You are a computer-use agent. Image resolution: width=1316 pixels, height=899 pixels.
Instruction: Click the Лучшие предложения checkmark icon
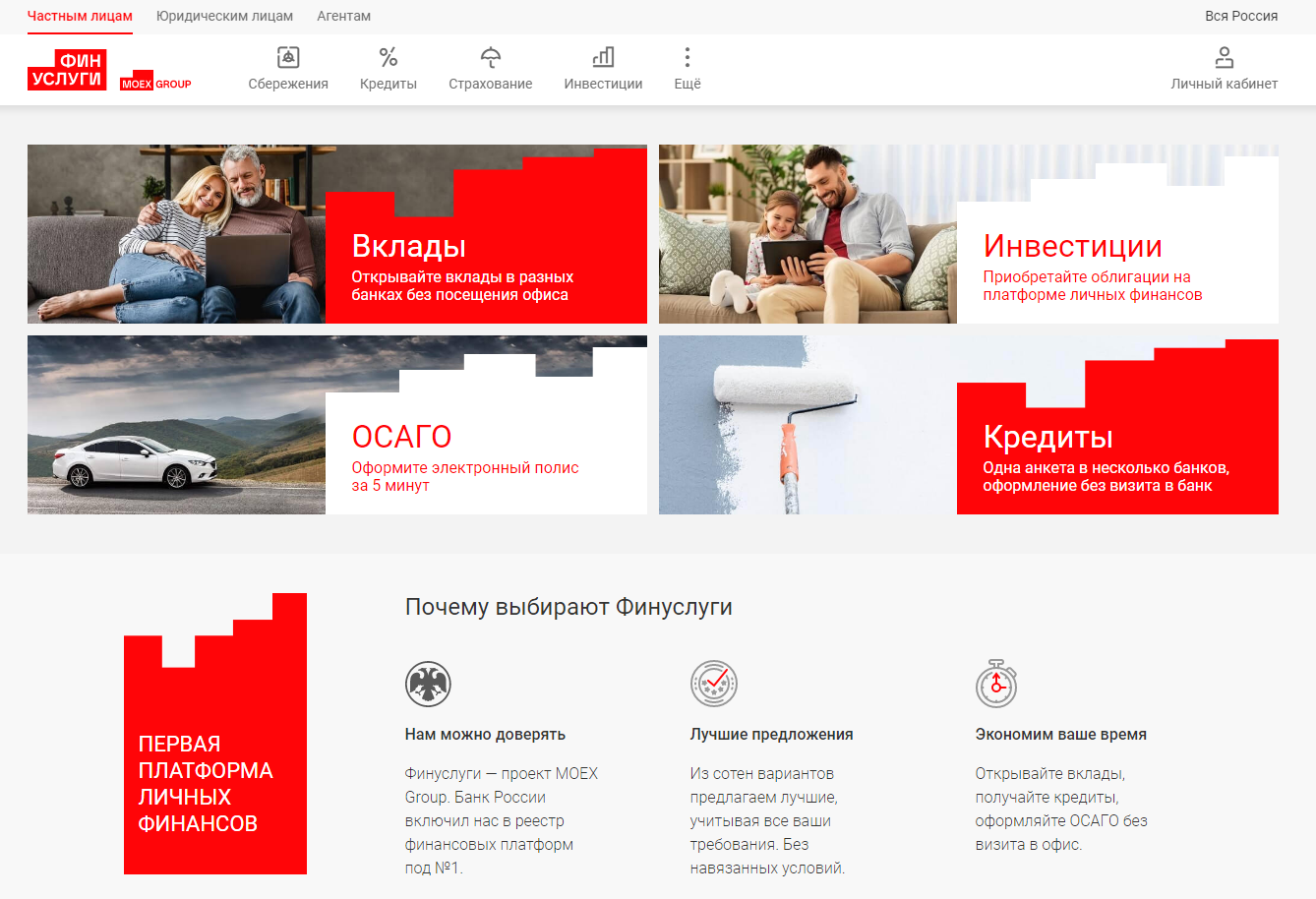[713, 684]
